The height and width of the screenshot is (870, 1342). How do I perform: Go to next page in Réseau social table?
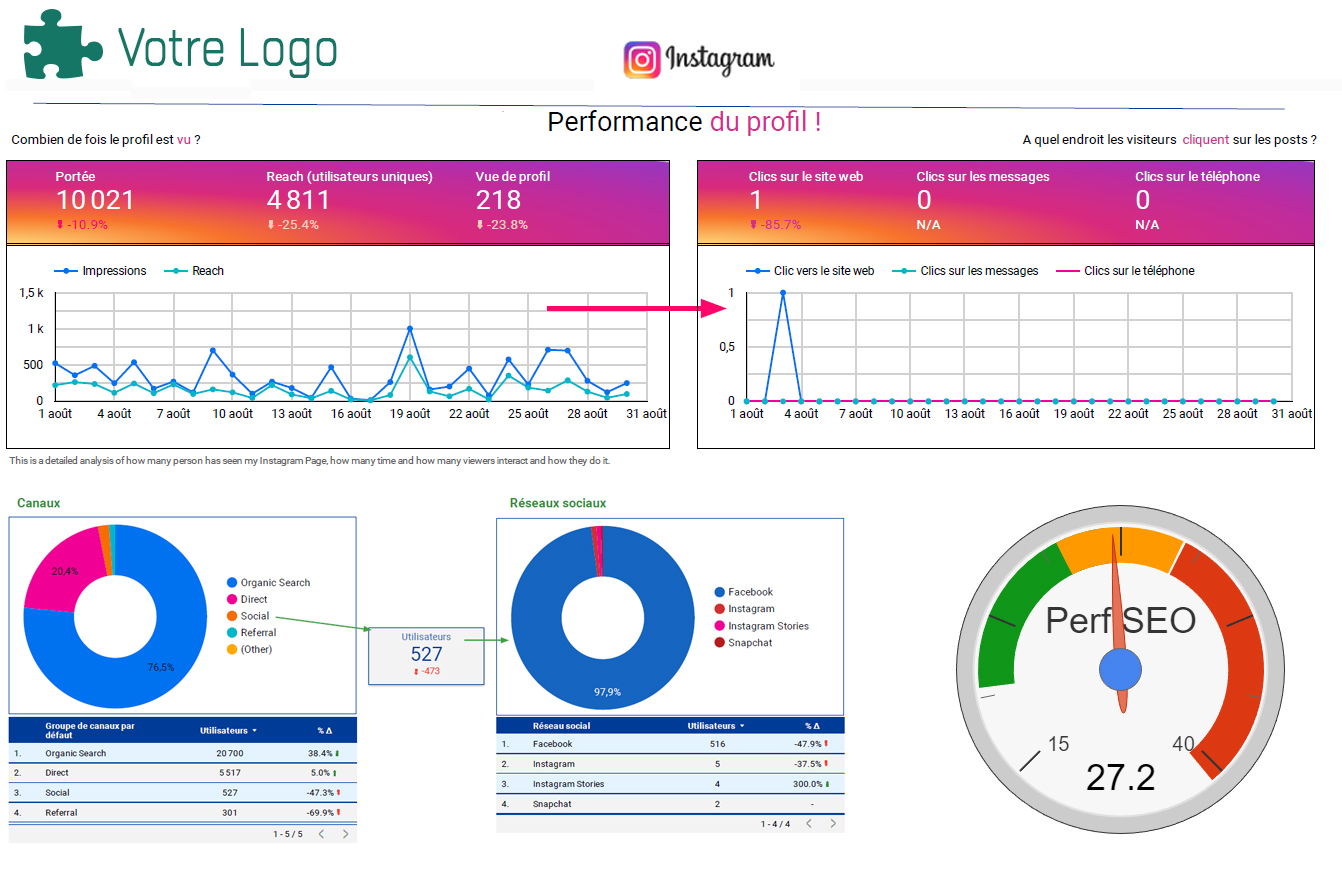(832, 824)
